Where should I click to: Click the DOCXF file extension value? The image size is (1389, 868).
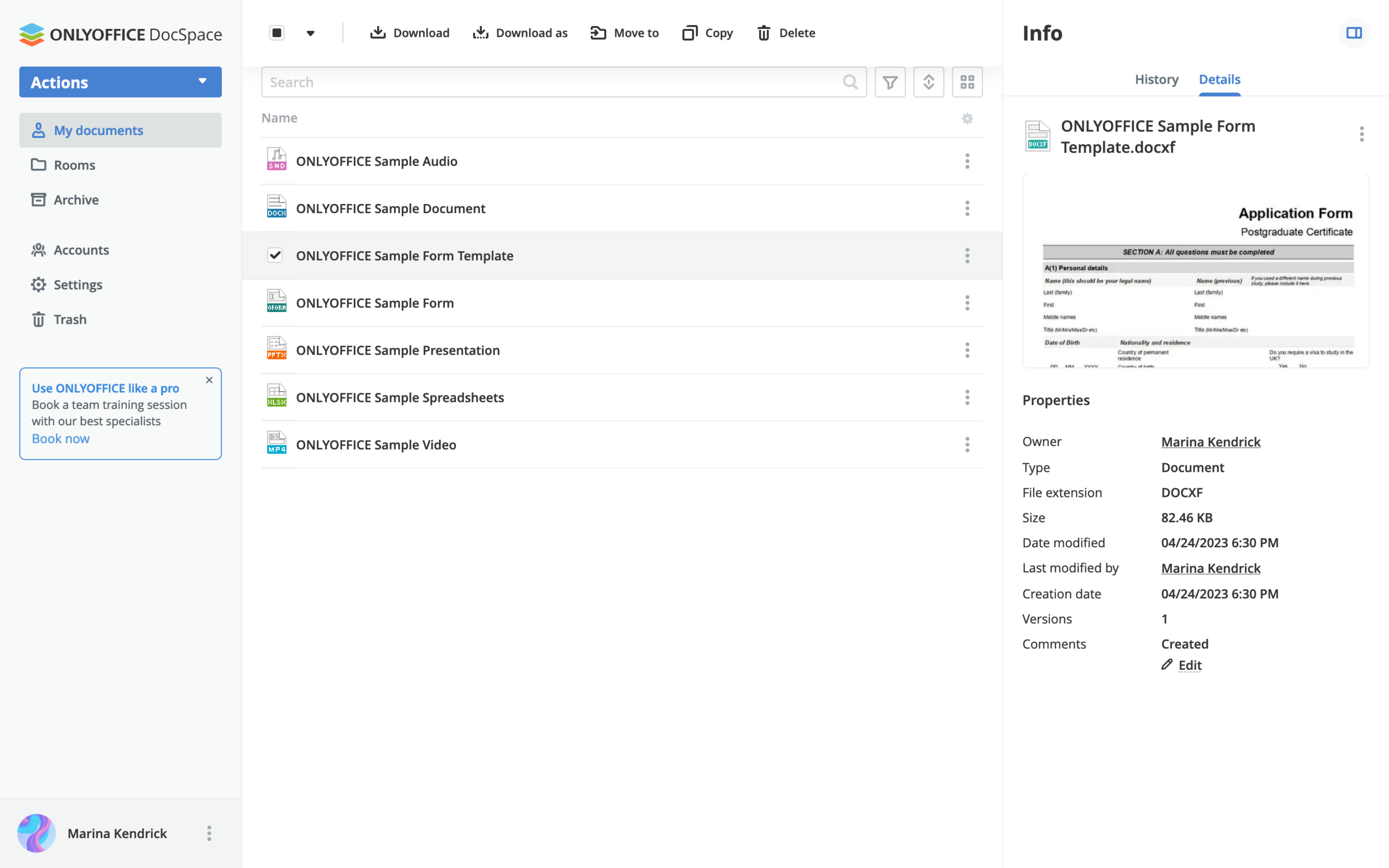pyautogui.click(x=1182, y=493)
